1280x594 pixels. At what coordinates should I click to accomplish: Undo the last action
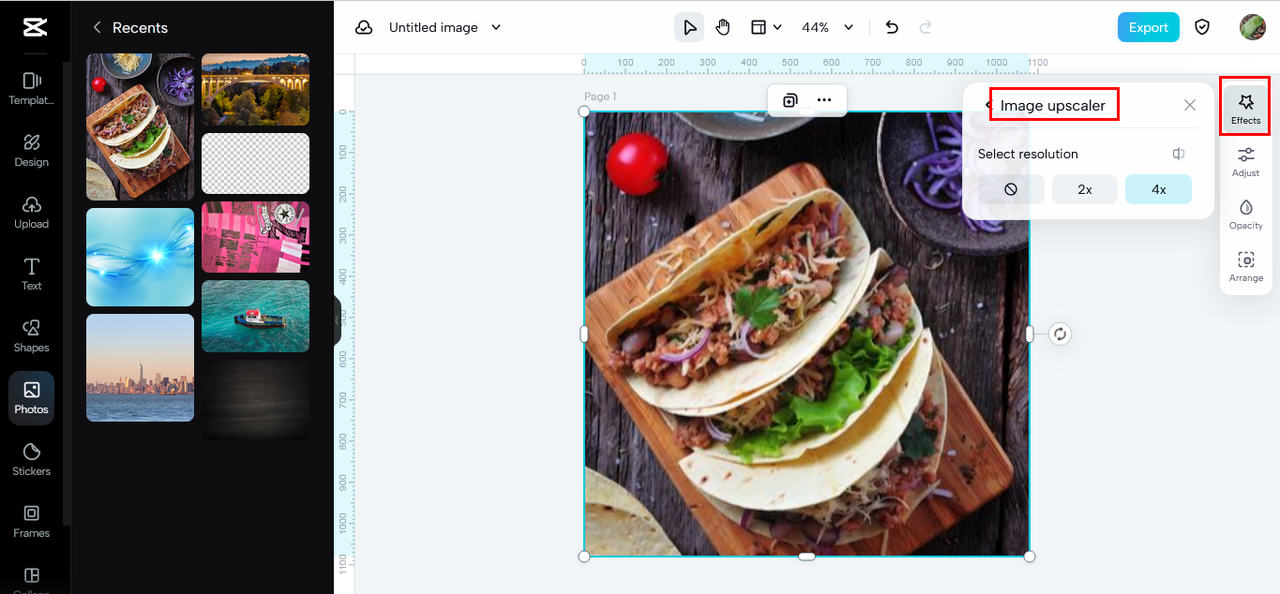coord(892,28)
